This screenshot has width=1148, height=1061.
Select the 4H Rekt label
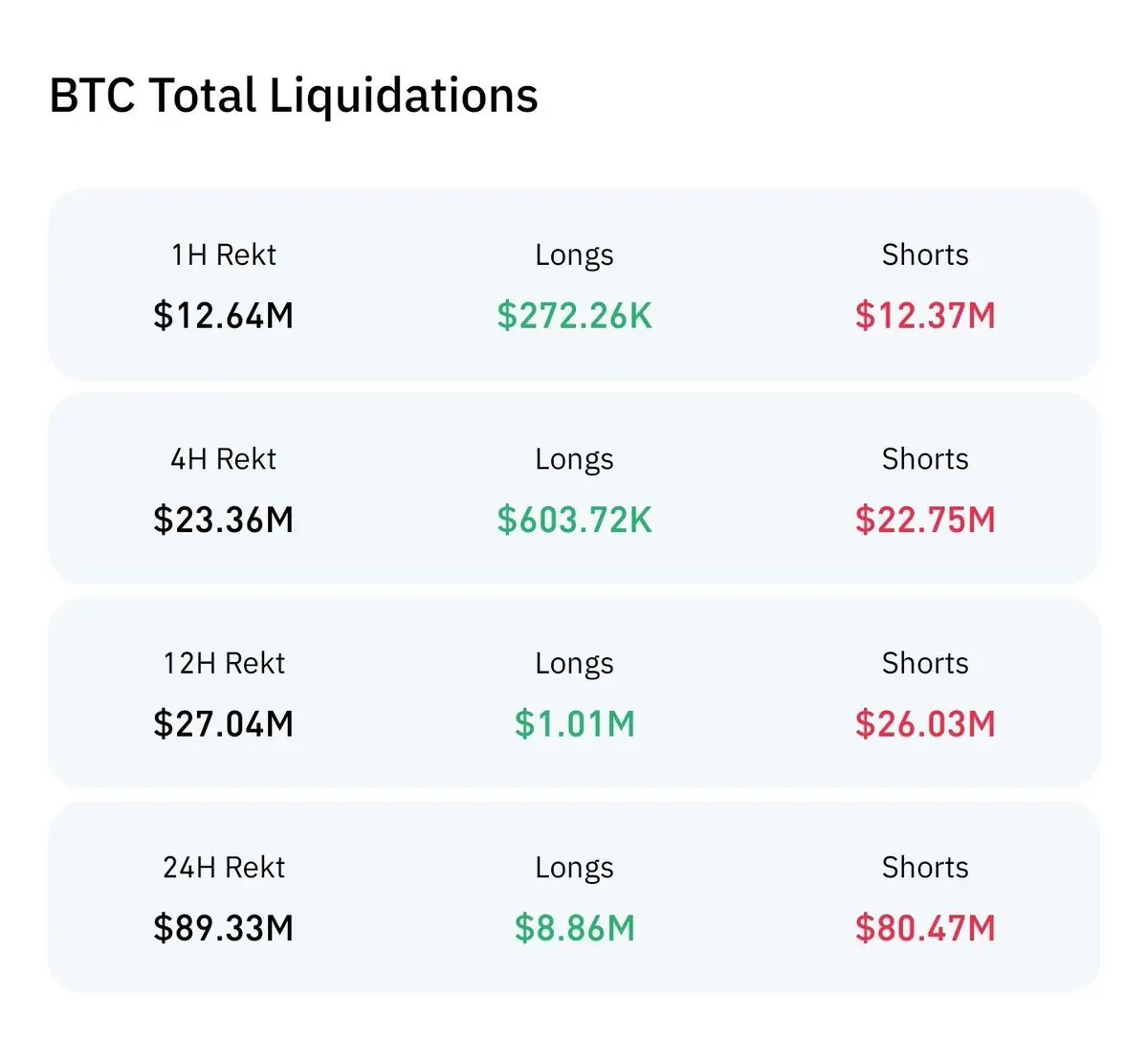click(224, 459)
